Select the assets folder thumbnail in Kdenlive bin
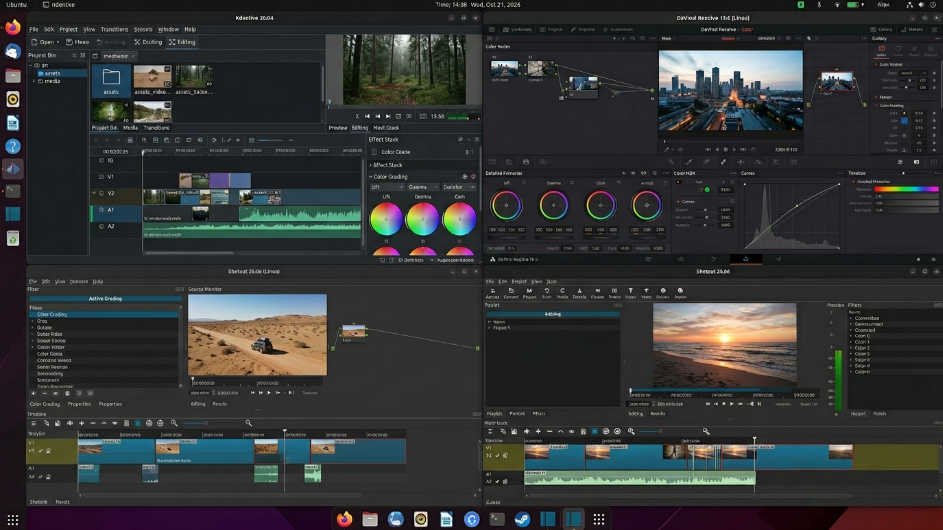 pyautogui.click(x=111, y=81)
